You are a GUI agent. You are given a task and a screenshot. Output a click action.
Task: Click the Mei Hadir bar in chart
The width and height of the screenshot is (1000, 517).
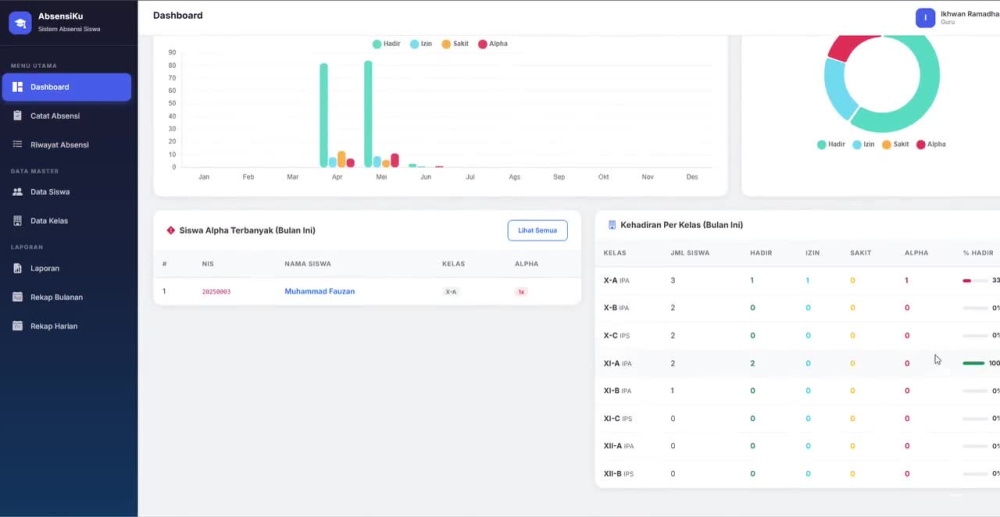pyautogui.click(x=368, y=114)
